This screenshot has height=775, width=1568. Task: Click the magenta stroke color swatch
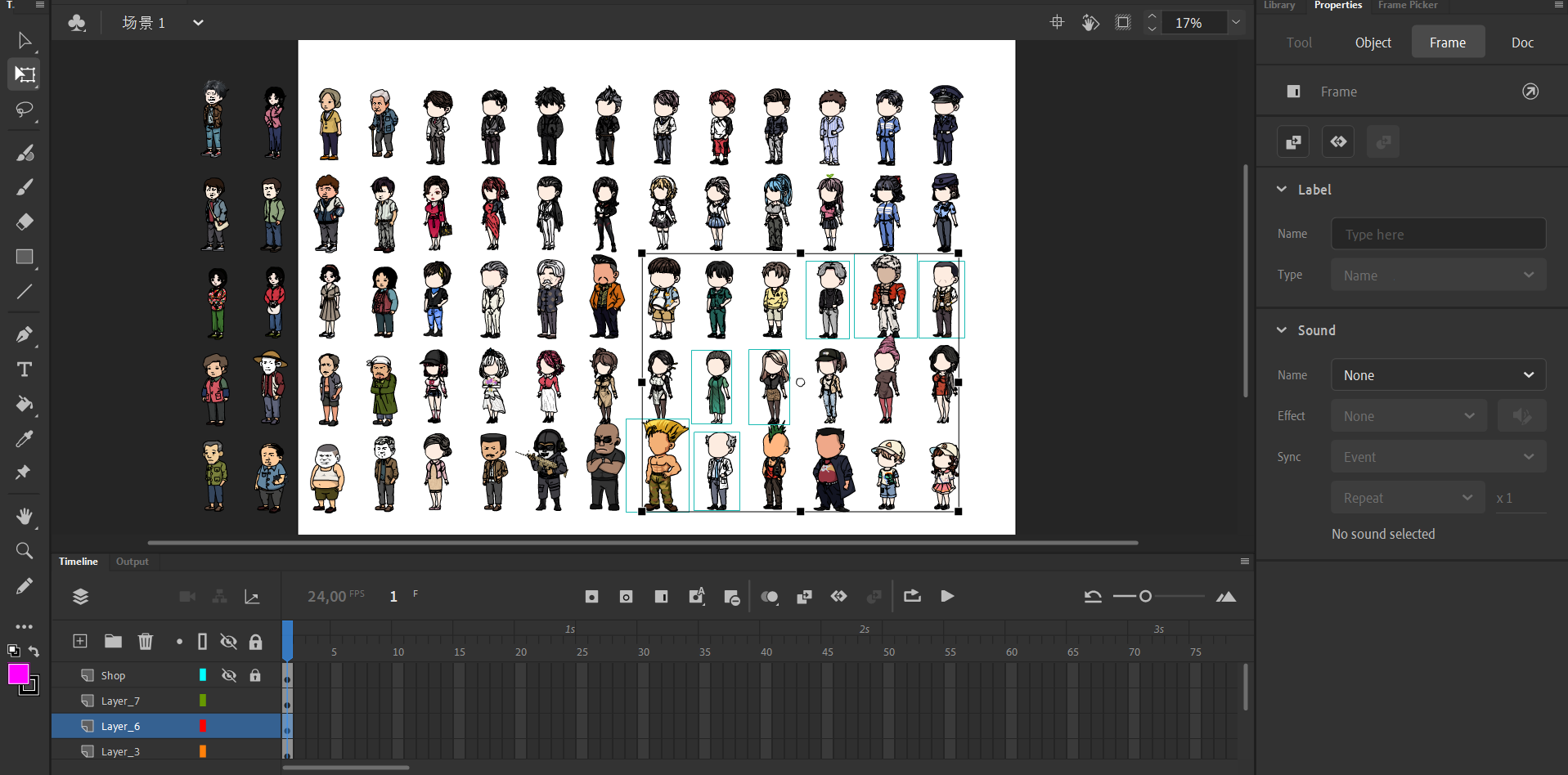[x=18, y=674]
